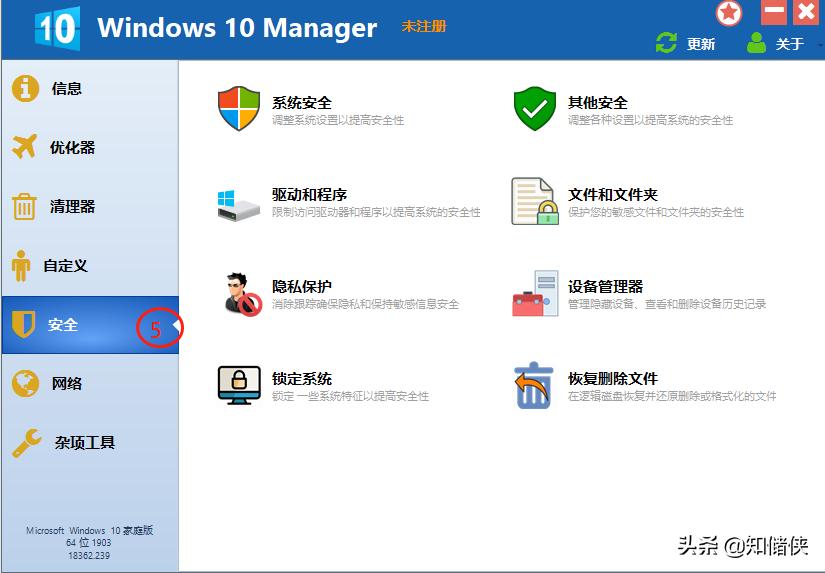Click description 保护您的敏感文件和文件夹的安全性
The width and height of the screenshot is (825, 573).
(x=656, y=212)
